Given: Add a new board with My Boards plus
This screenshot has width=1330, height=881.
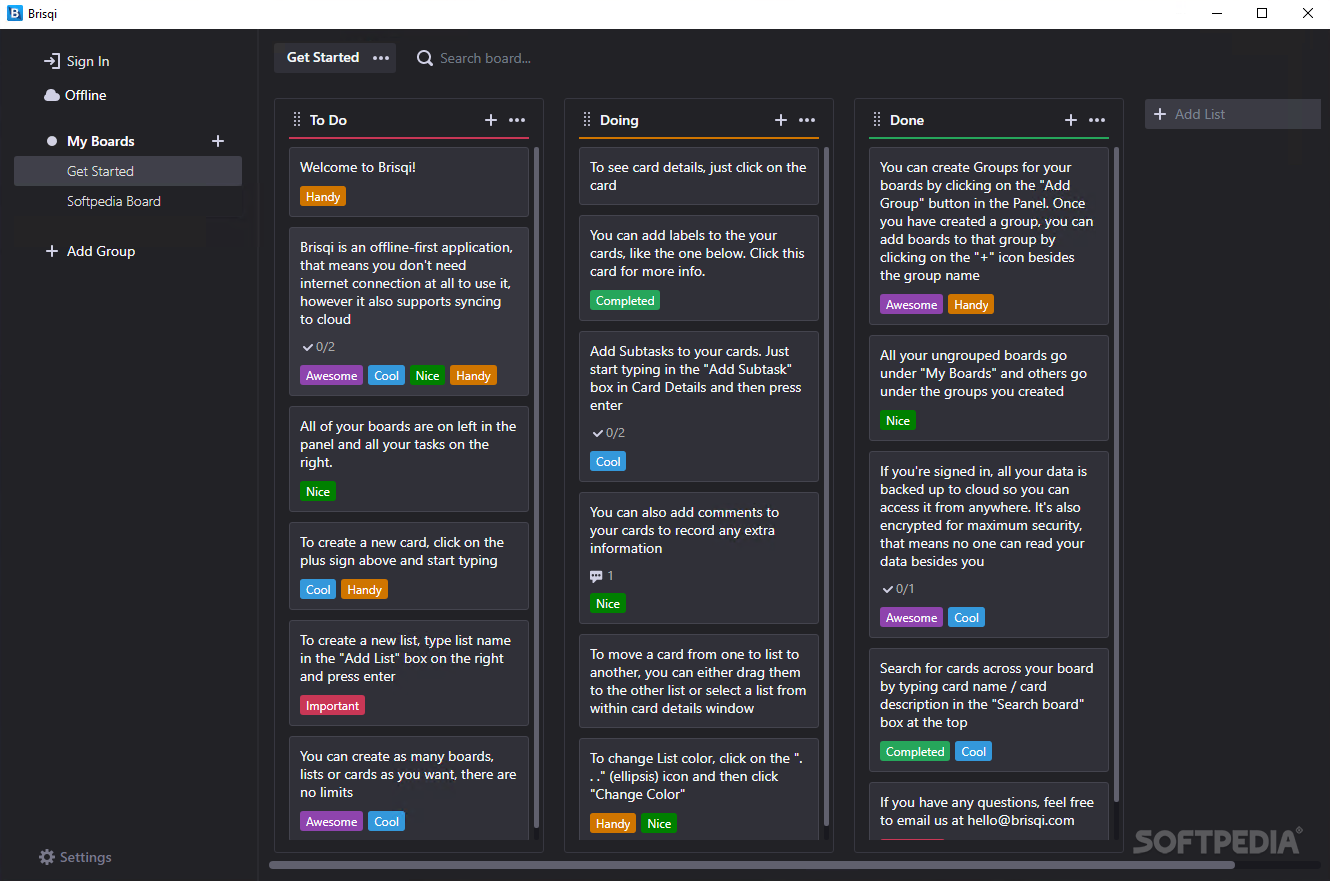Looking at the screenshot, I should 218,141.
